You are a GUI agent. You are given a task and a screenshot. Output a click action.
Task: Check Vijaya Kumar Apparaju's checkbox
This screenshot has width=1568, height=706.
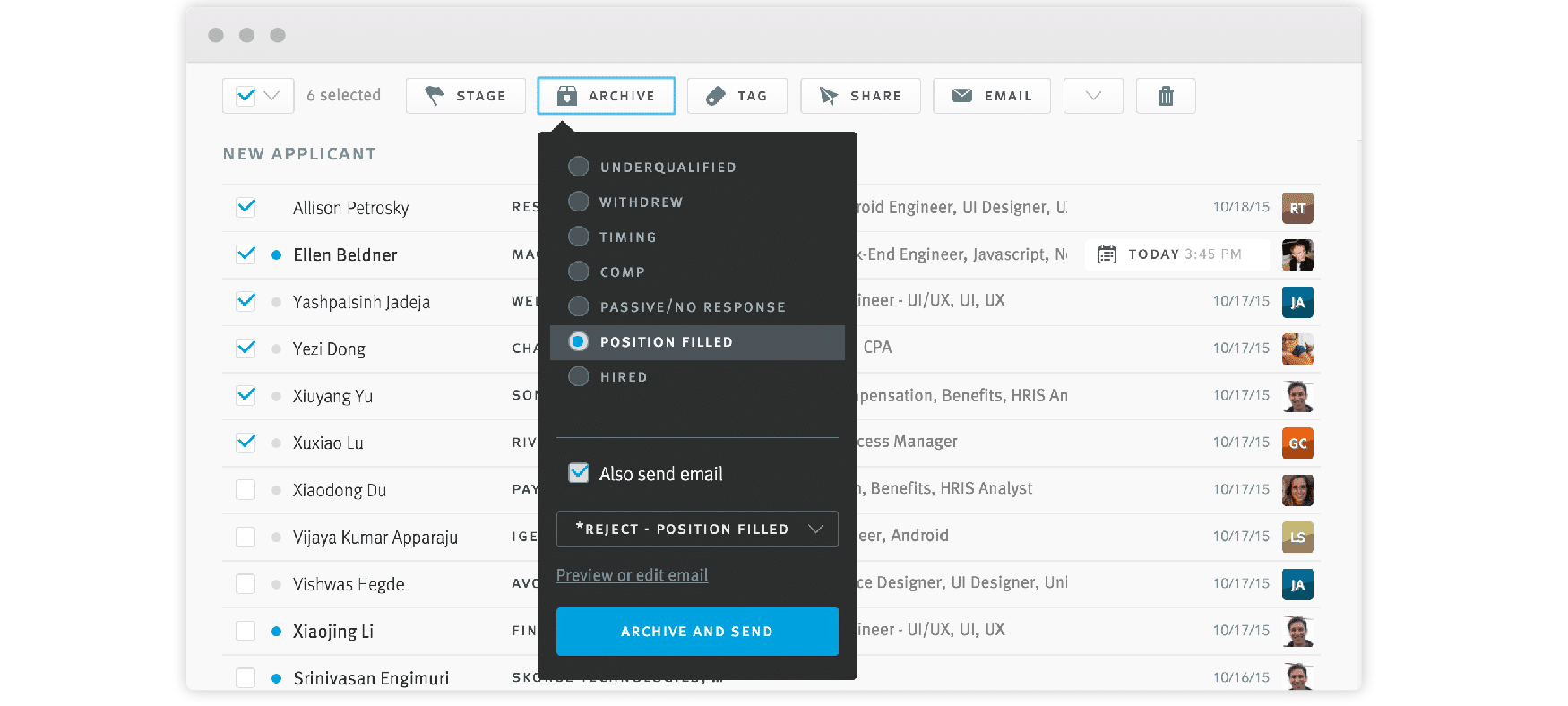[246, 537]
